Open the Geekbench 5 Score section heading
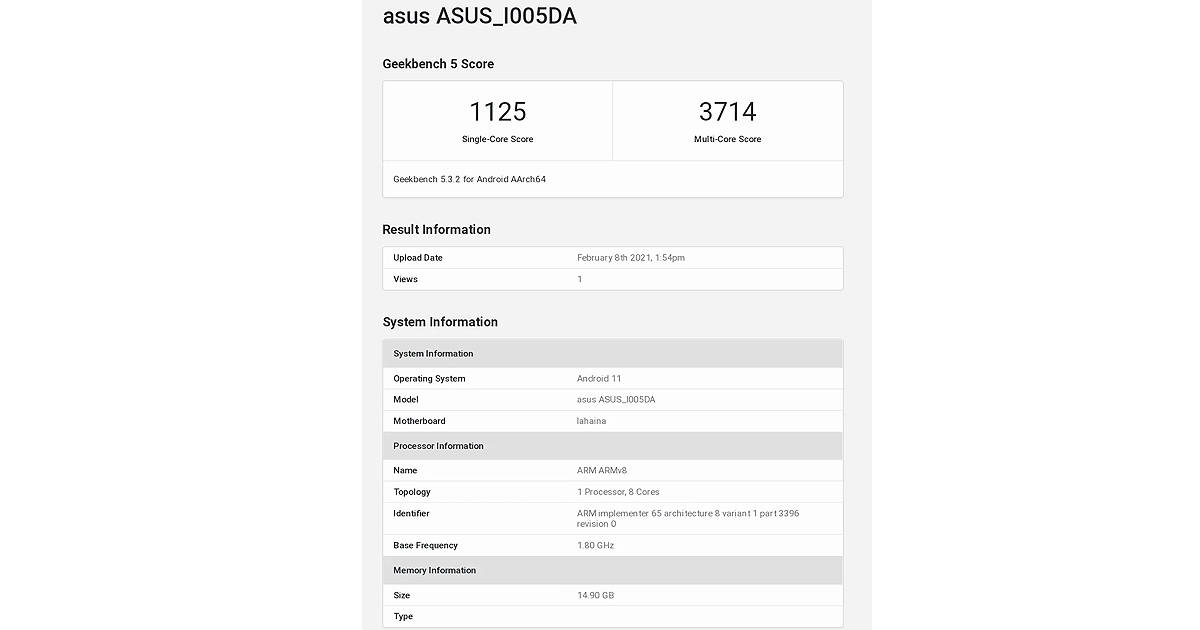The image size is (1200, 630). point(438,63)
